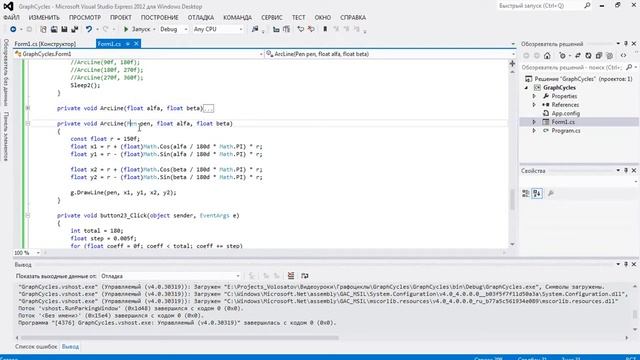Select App.config in Solution Explorer

(565, 113)
